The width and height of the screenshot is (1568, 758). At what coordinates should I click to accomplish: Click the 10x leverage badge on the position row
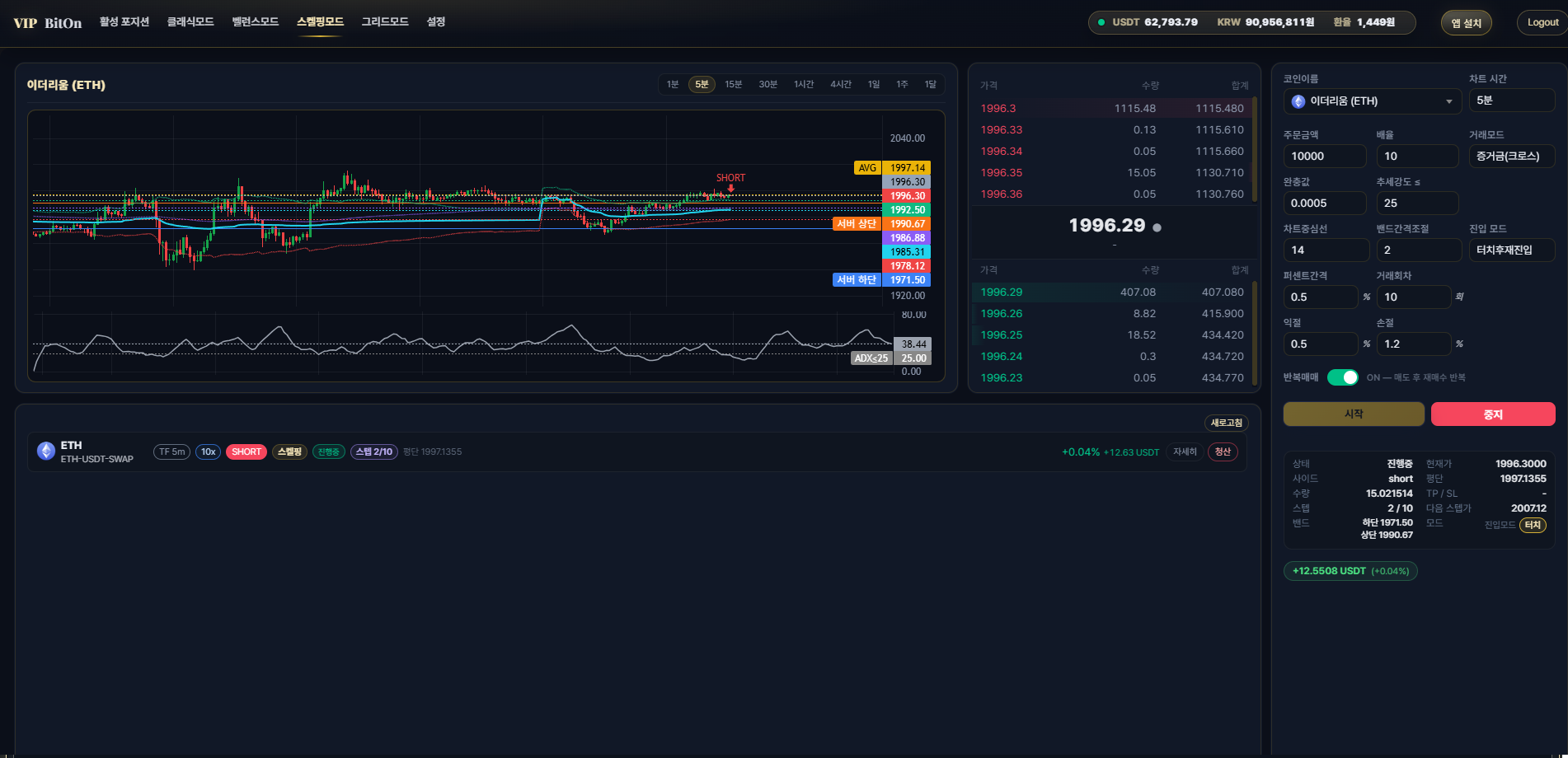[x=208, y=452]
